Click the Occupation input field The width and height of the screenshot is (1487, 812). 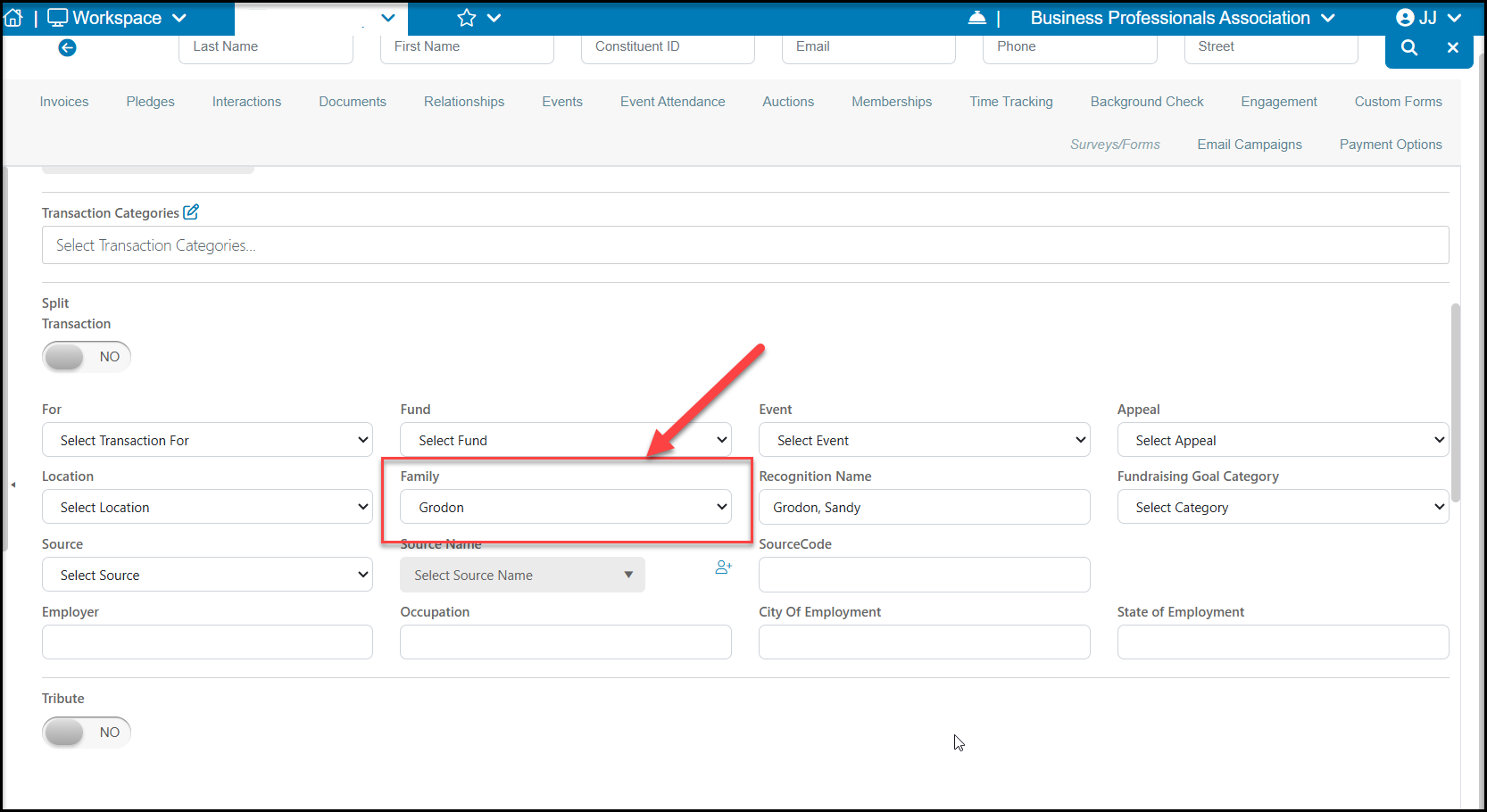[x=566, y=642]
